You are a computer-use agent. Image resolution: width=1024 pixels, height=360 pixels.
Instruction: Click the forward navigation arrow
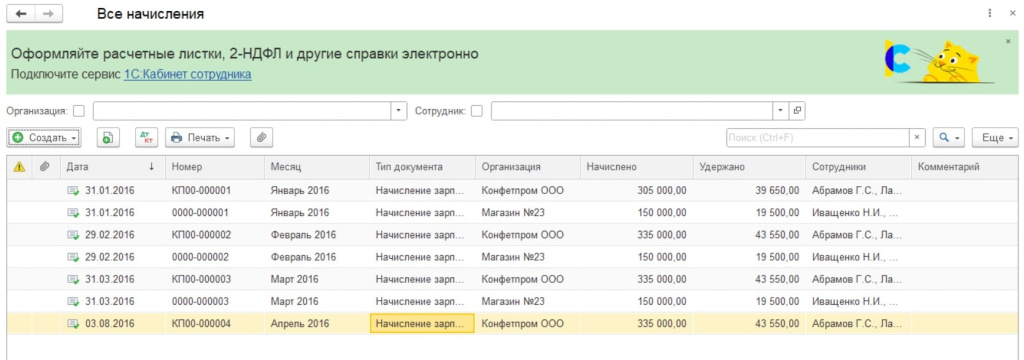(48, 14)
